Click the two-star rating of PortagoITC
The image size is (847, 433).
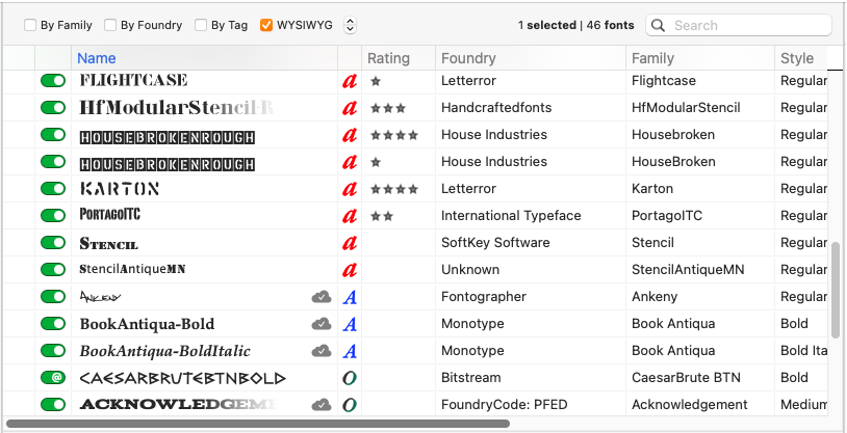pos(382,216)
